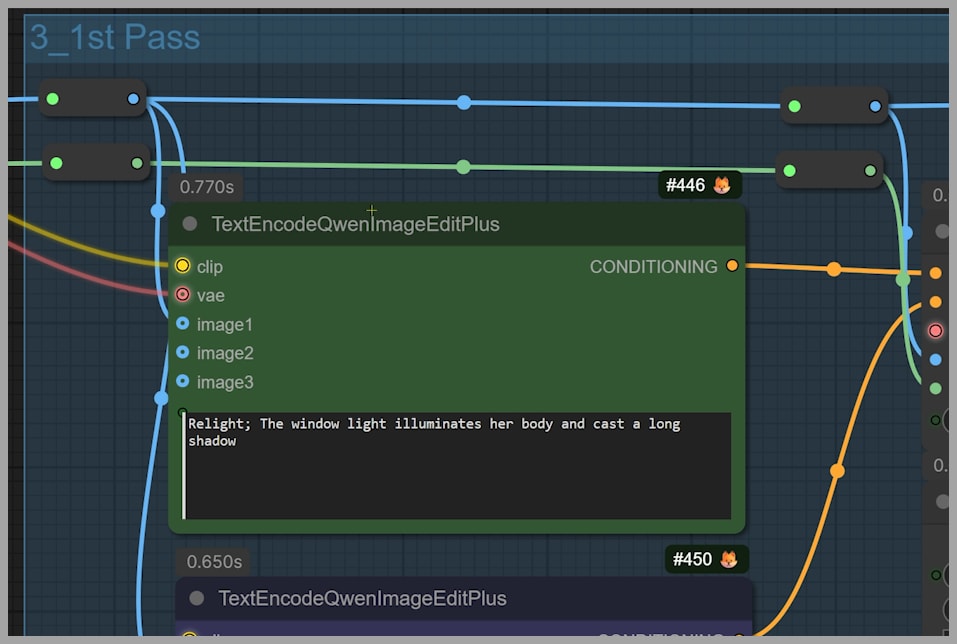Select the 3_1st Pass group title

[x=115, y=38]
